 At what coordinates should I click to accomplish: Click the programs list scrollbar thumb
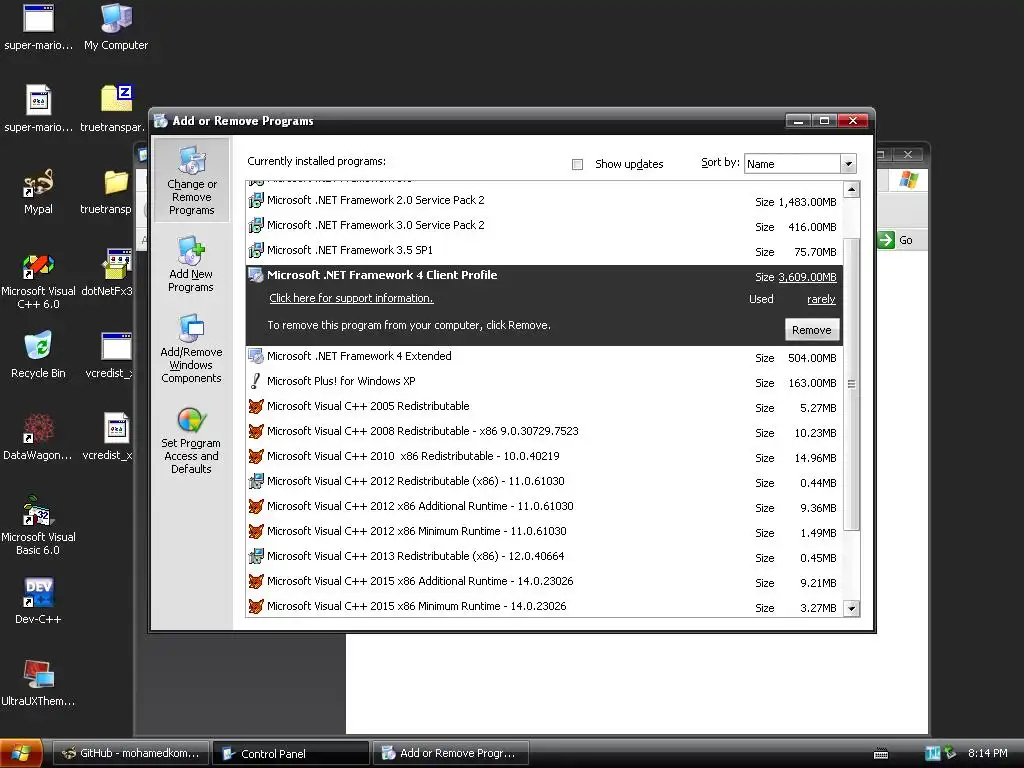(x=851, y=384)
